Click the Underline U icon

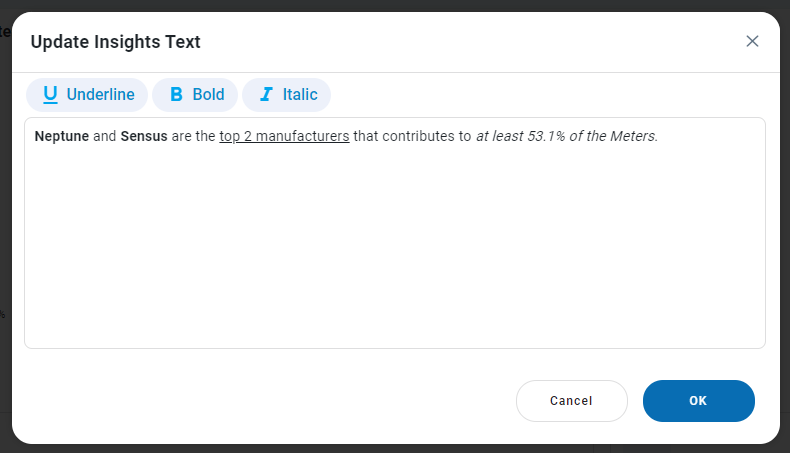(x=50, y=95)
